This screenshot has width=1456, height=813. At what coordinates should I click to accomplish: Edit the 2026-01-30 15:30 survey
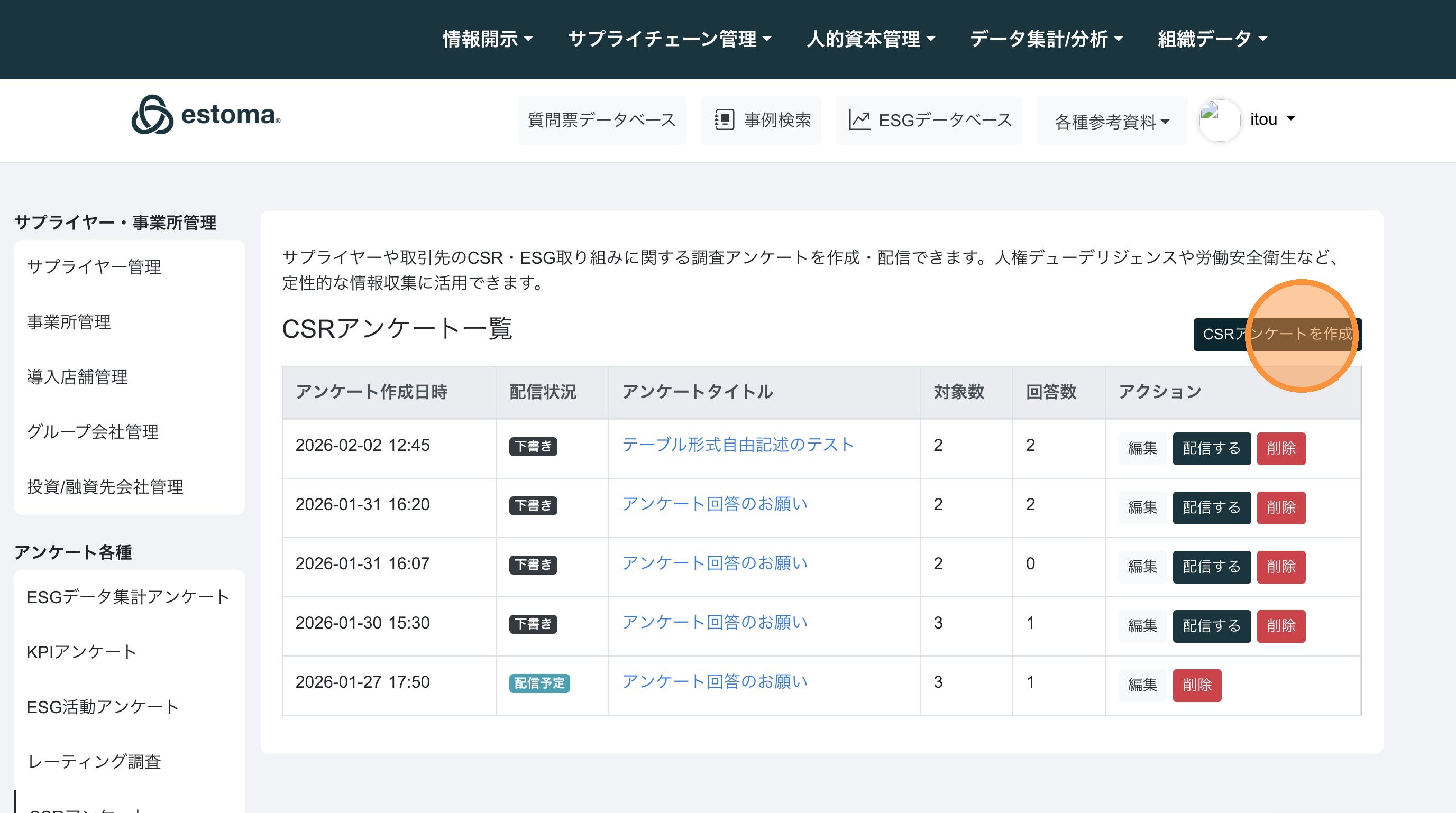pos(1142,626)
